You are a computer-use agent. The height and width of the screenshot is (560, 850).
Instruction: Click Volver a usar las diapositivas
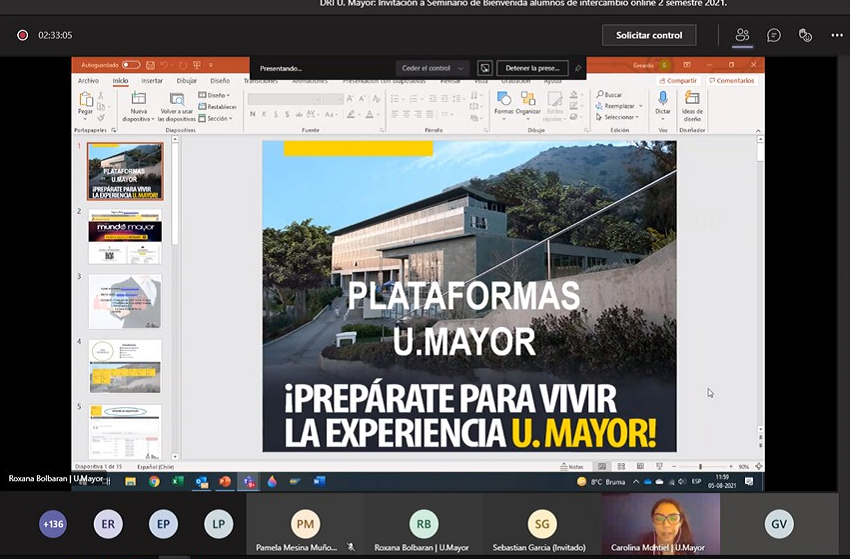[x=177, y=106]
